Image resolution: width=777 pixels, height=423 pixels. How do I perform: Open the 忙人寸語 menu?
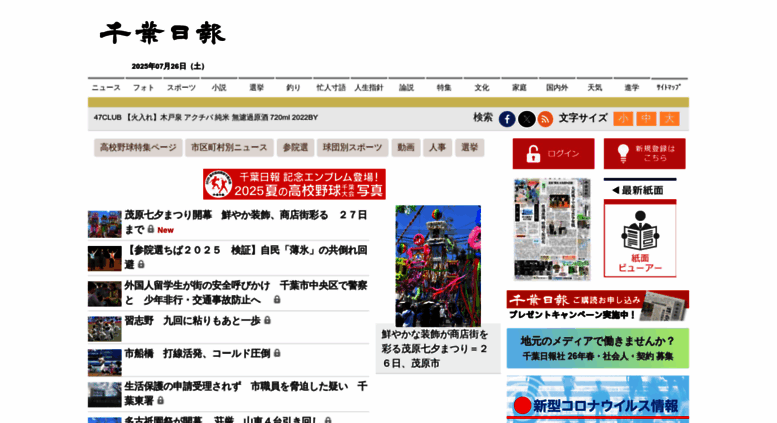[331, 87]
